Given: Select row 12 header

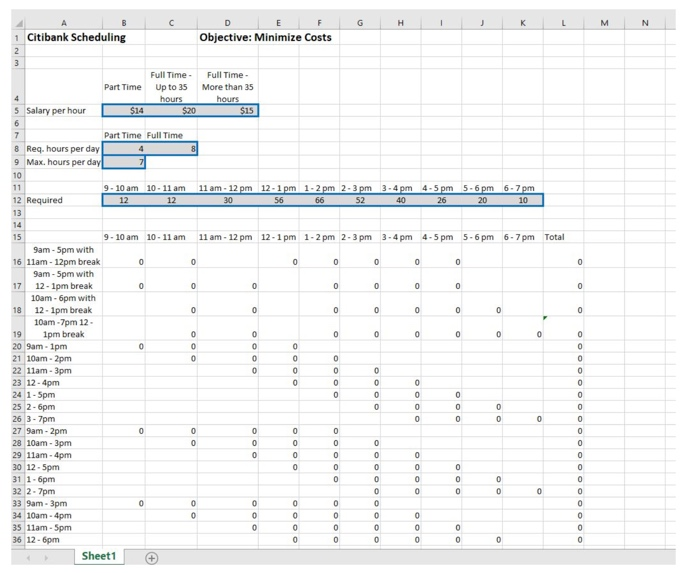Looking at the screenshot, I should 17,200.
